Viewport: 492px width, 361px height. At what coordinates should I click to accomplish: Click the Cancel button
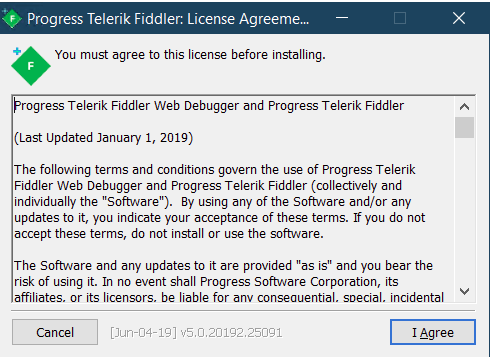55,332
